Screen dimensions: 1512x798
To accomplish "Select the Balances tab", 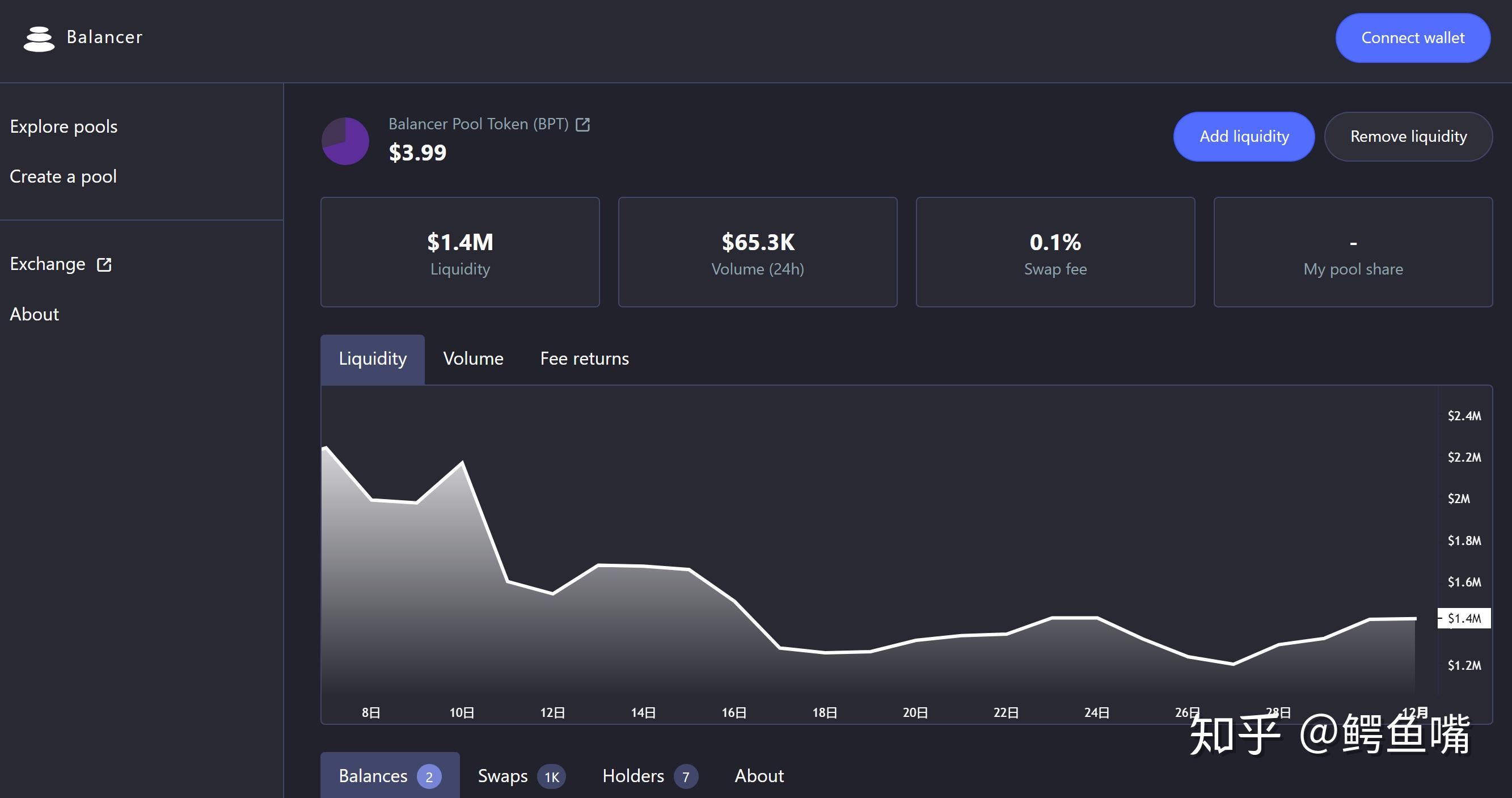I will pos(390,776).
